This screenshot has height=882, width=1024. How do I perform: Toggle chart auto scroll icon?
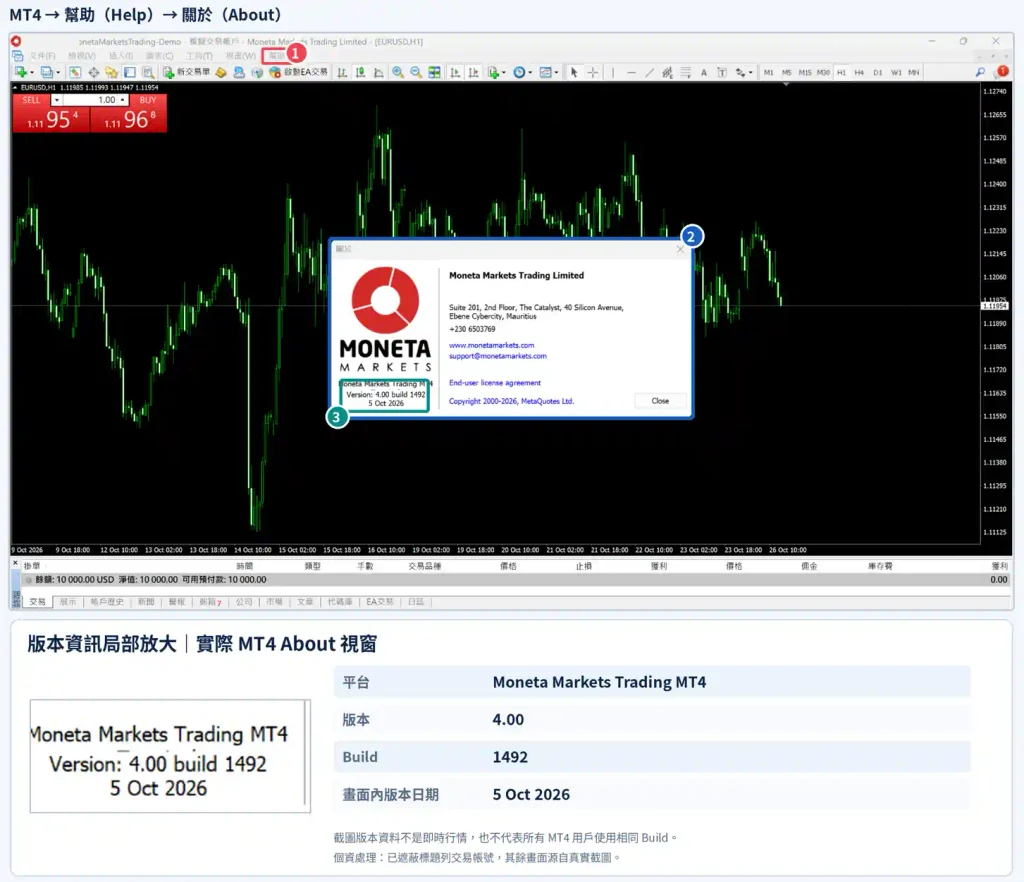click(455, 72)
